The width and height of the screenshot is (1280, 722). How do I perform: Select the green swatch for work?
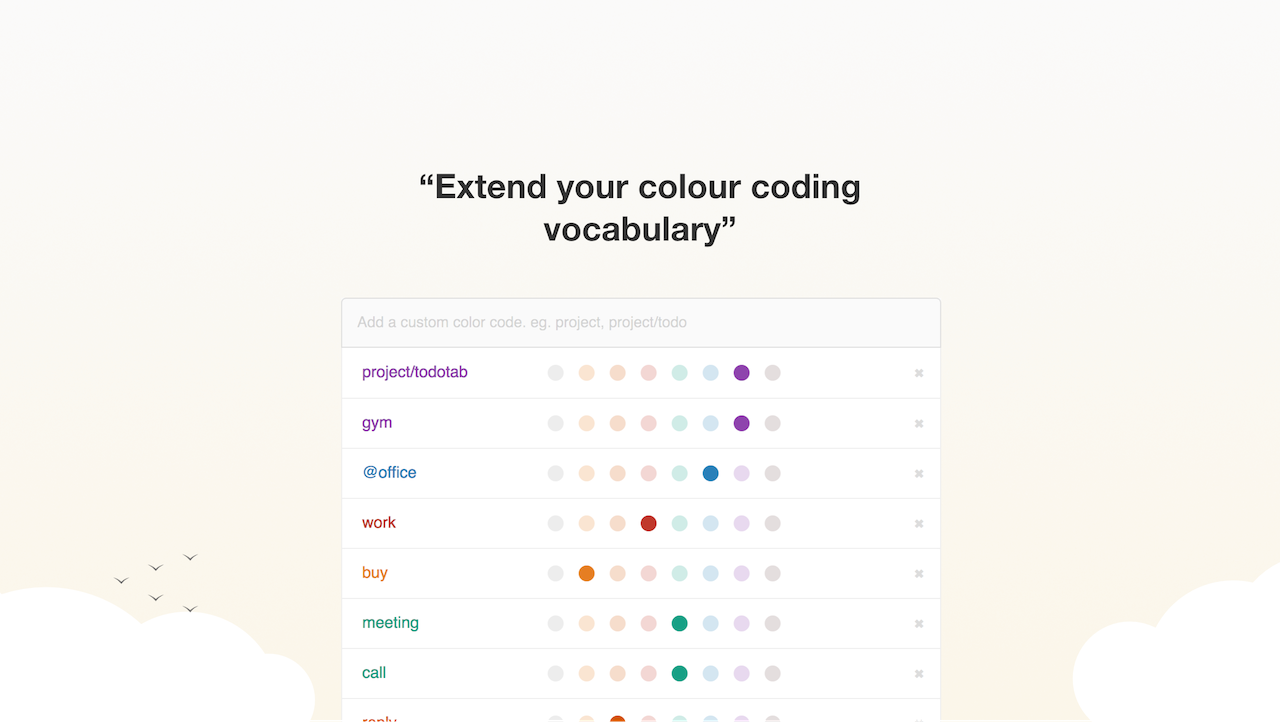click(679, 523)
